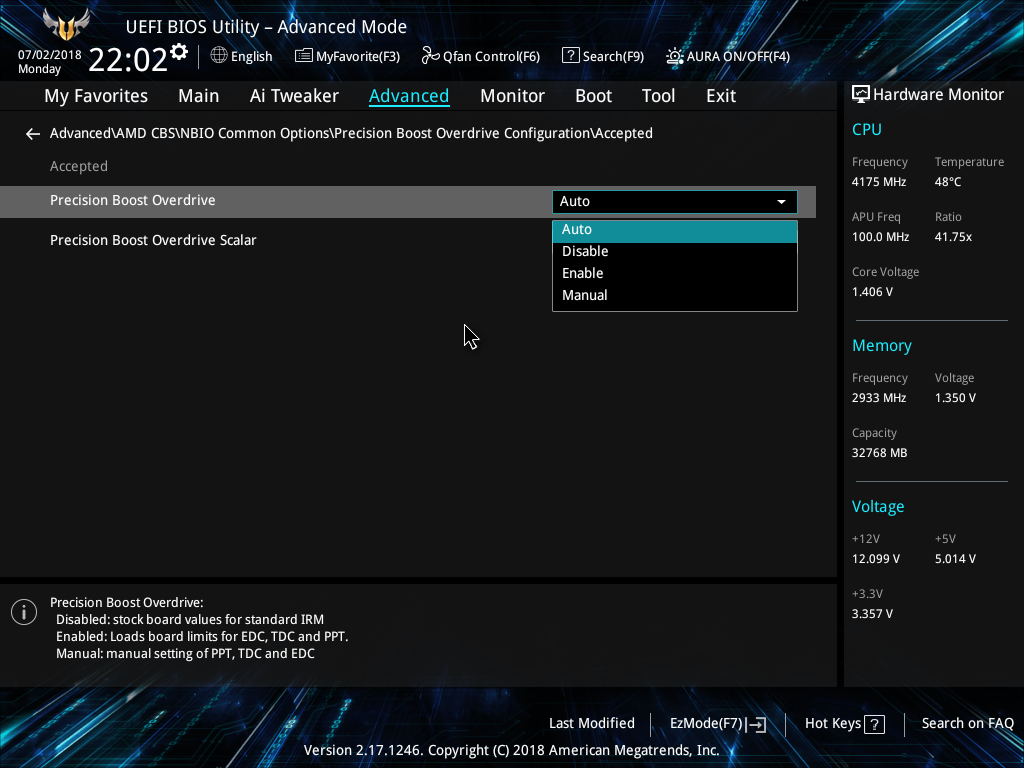This screenshot has width=1024, height=768.
Task: Click the globe language icon
Action: 219,56
